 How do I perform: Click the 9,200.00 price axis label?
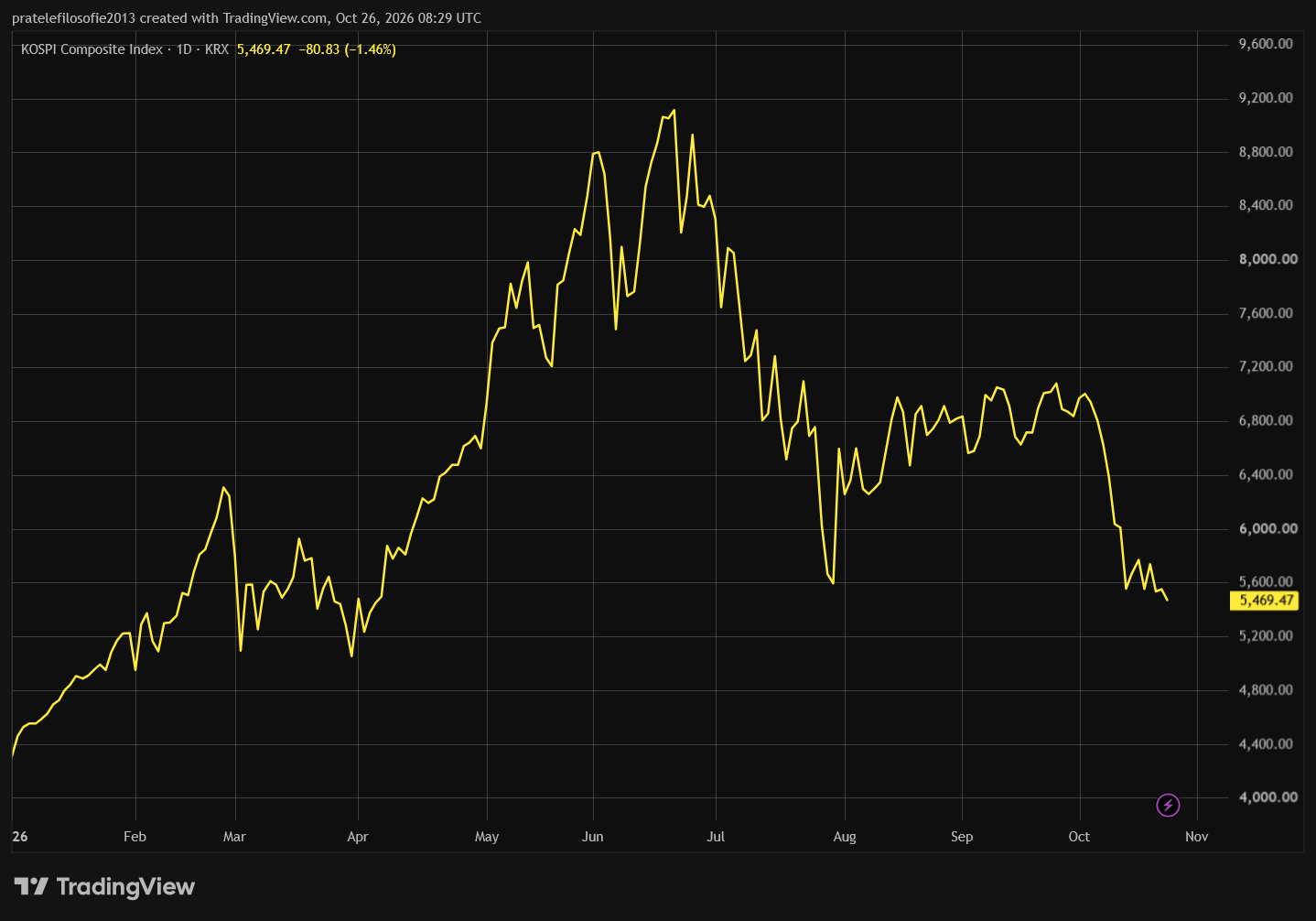coord(1266,98)
